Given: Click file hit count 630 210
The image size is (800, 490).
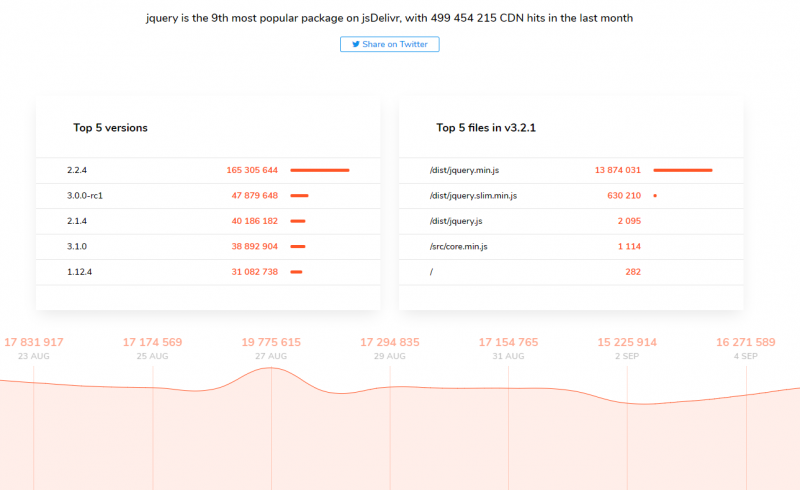Looking at the screenshot, I should point(623,195).
